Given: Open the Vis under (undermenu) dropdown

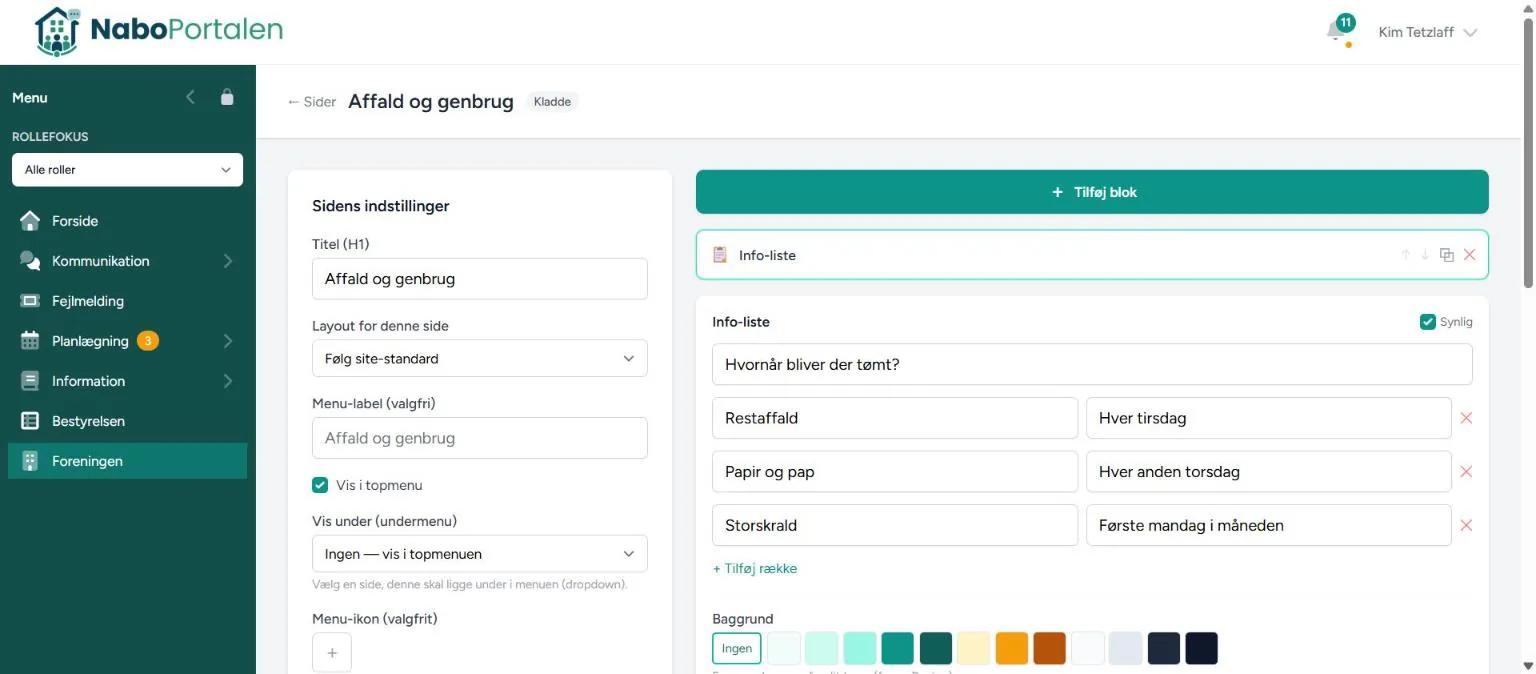Looking at the screenshot, I should [480, 554].
